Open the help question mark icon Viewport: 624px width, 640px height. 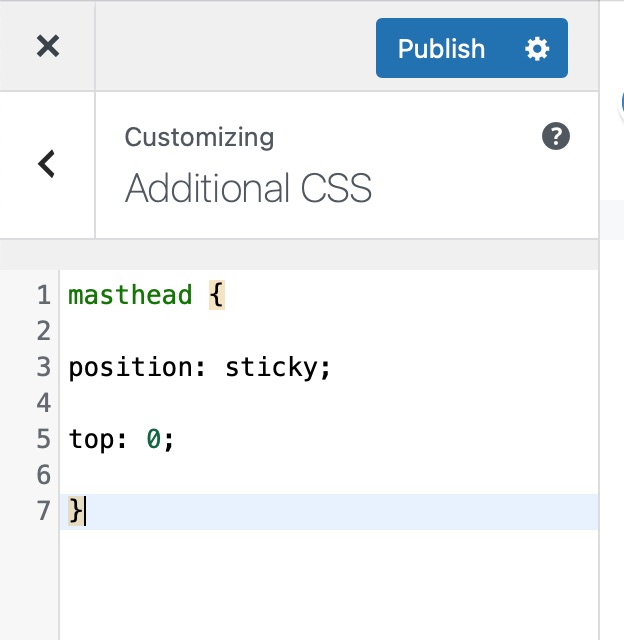pyautogui.click(x=556, y=136)
